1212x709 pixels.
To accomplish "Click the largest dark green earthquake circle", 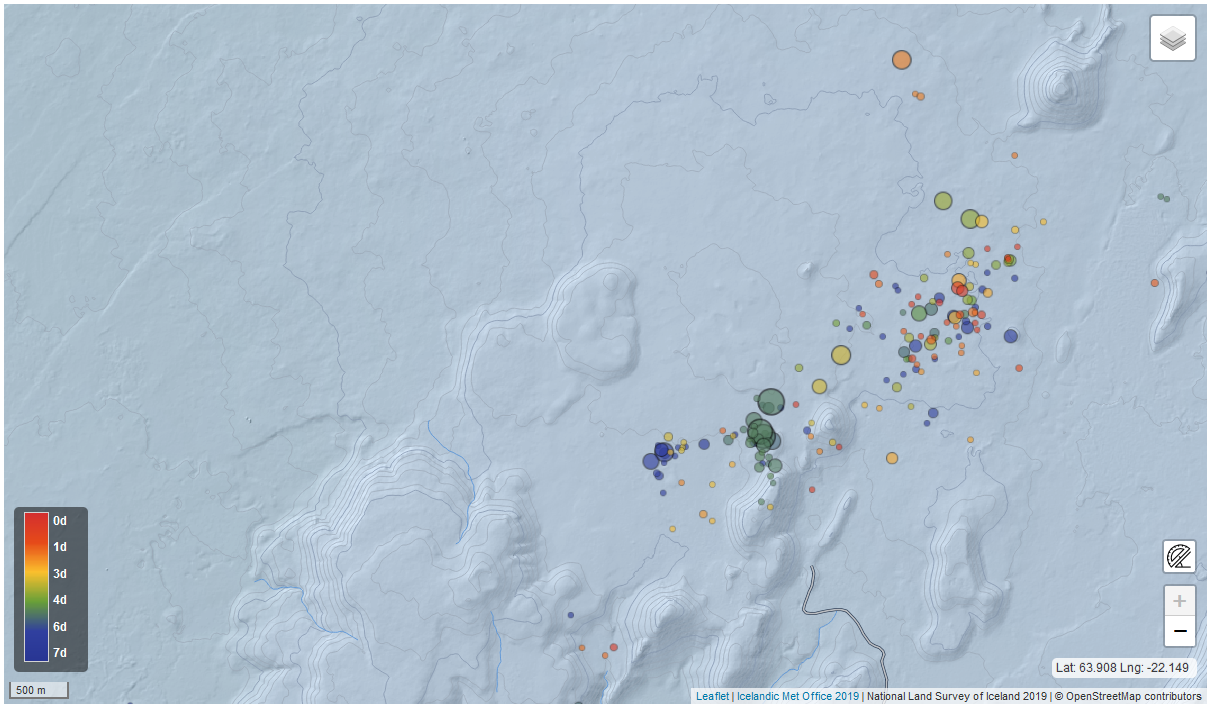I will click(770, 402).
